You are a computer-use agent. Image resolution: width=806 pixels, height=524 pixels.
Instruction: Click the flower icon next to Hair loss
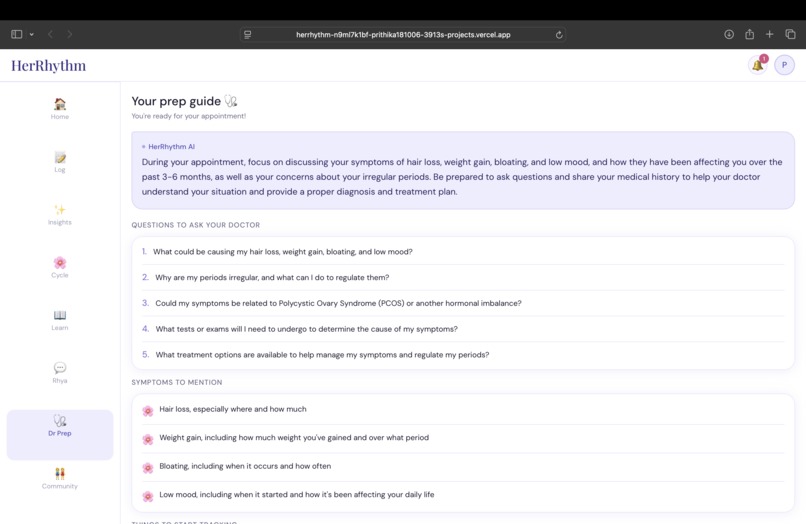click(x=148, y=411)
